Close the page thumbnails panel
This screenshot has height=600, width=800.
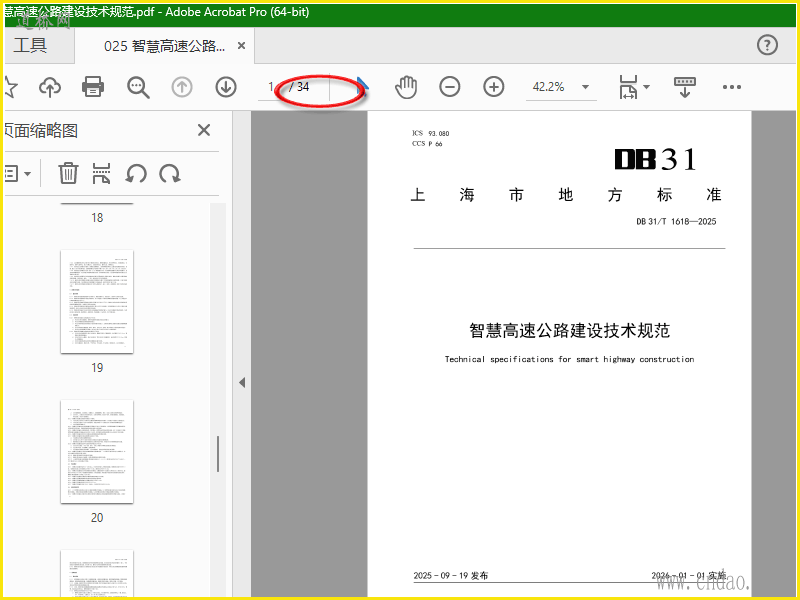coord(204,130)
